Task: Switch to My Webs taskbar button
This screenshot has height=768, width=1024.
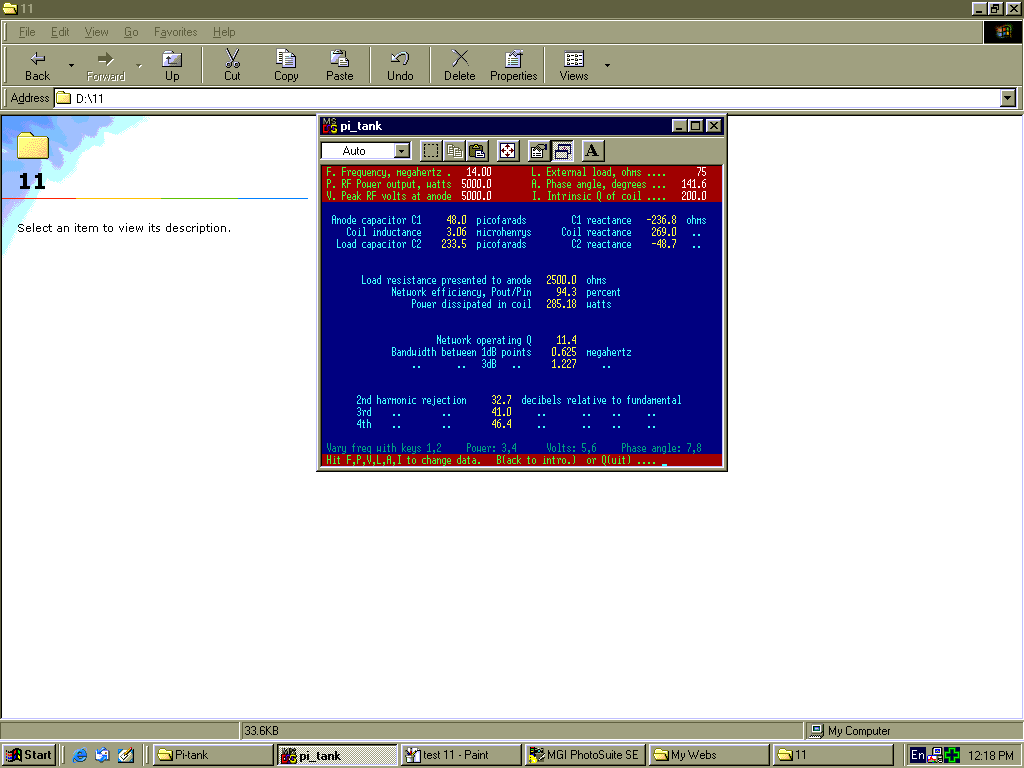Action: (x=709, y=755)
